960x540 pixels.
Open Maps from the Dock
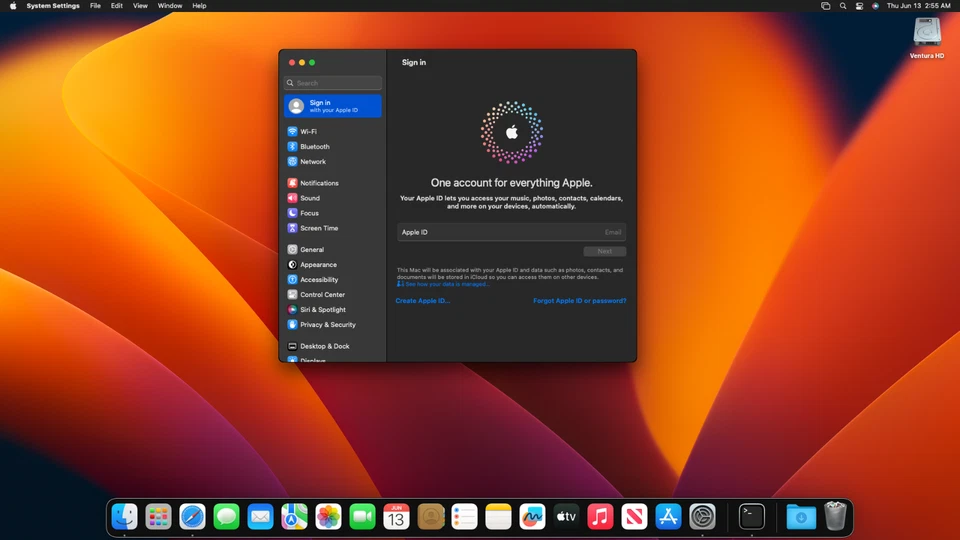click(x=294, y=517)
